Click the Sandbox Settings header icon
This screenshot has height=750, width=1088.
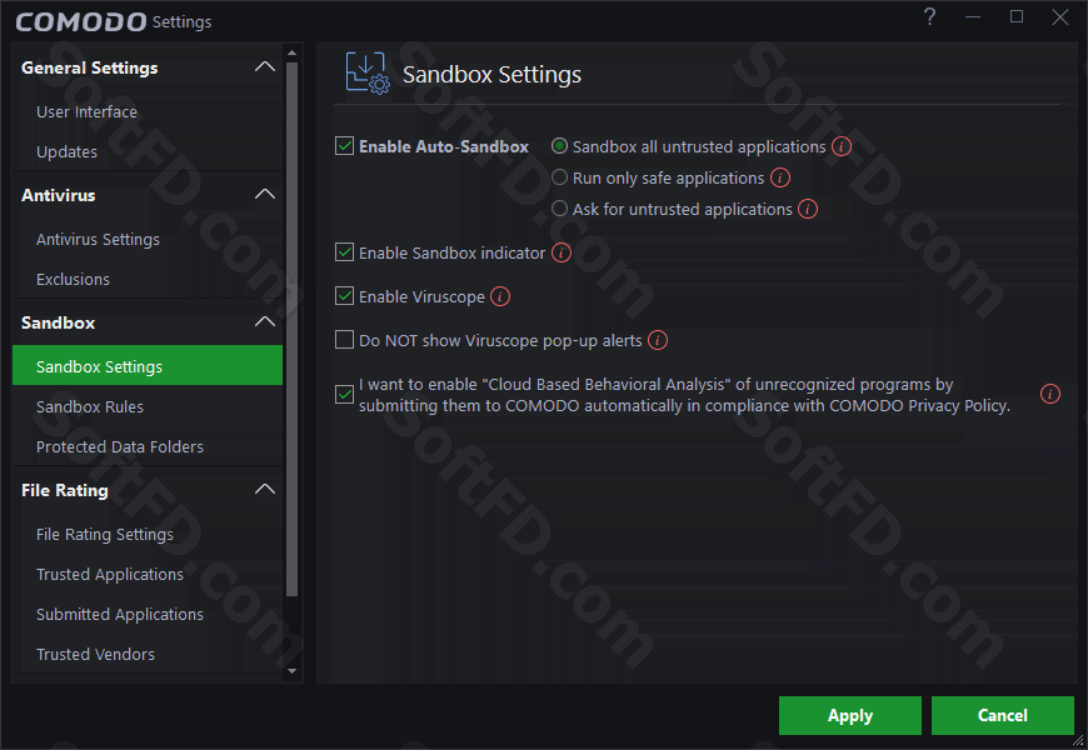[368, 74]
